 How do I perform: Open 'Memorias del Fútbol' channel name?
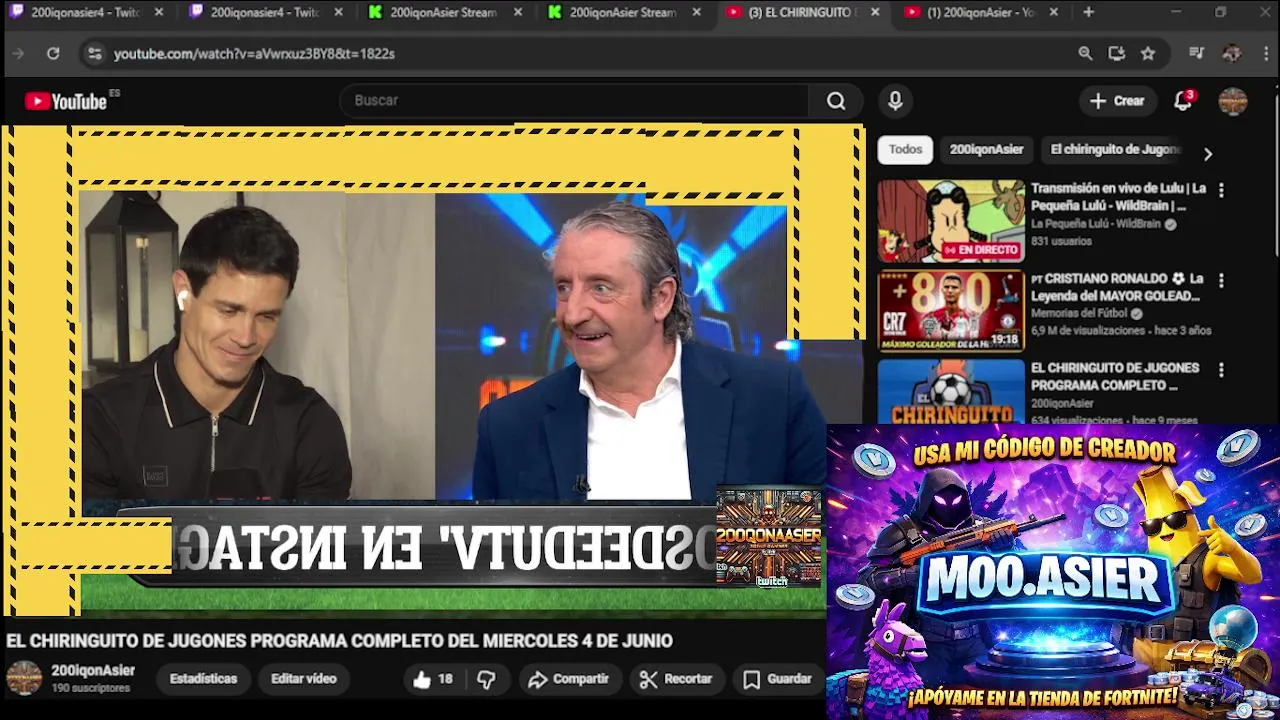tap(1080, 313)
